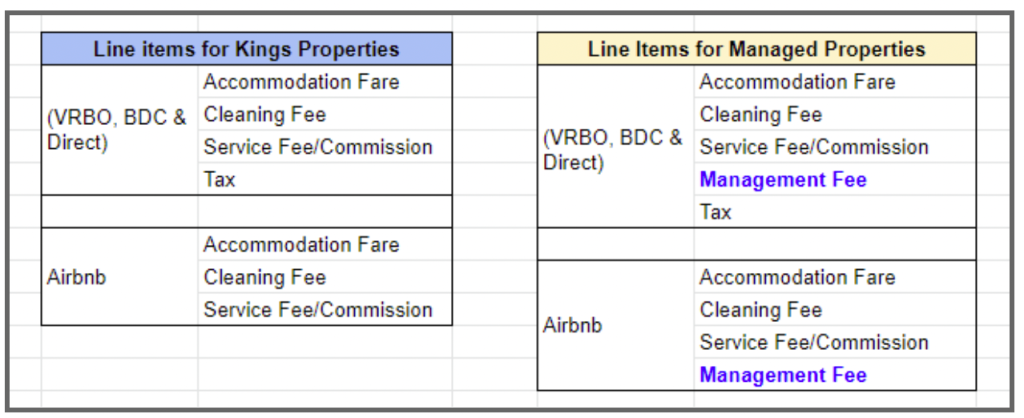The image size is (1024, 418).
Task: Click Kings VRBO section Service Fee/Commission cell
Action: (x=318, y=147)
